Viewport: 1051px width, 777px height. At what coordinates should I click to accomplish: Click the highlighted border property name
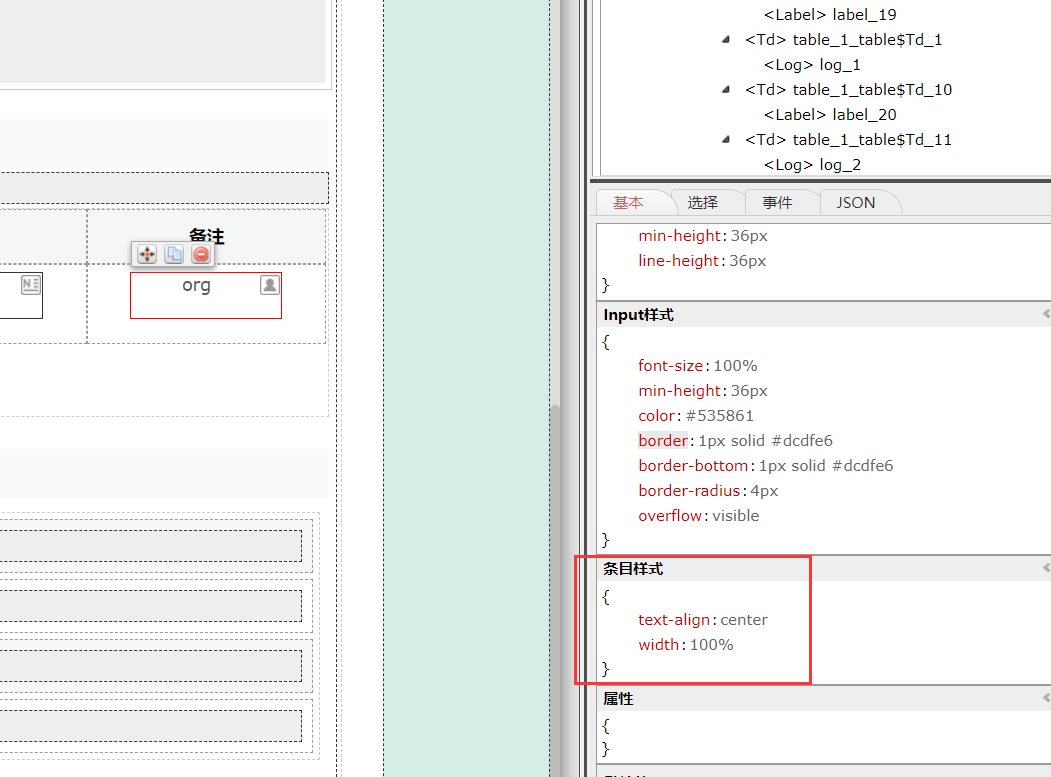[663, 440]
